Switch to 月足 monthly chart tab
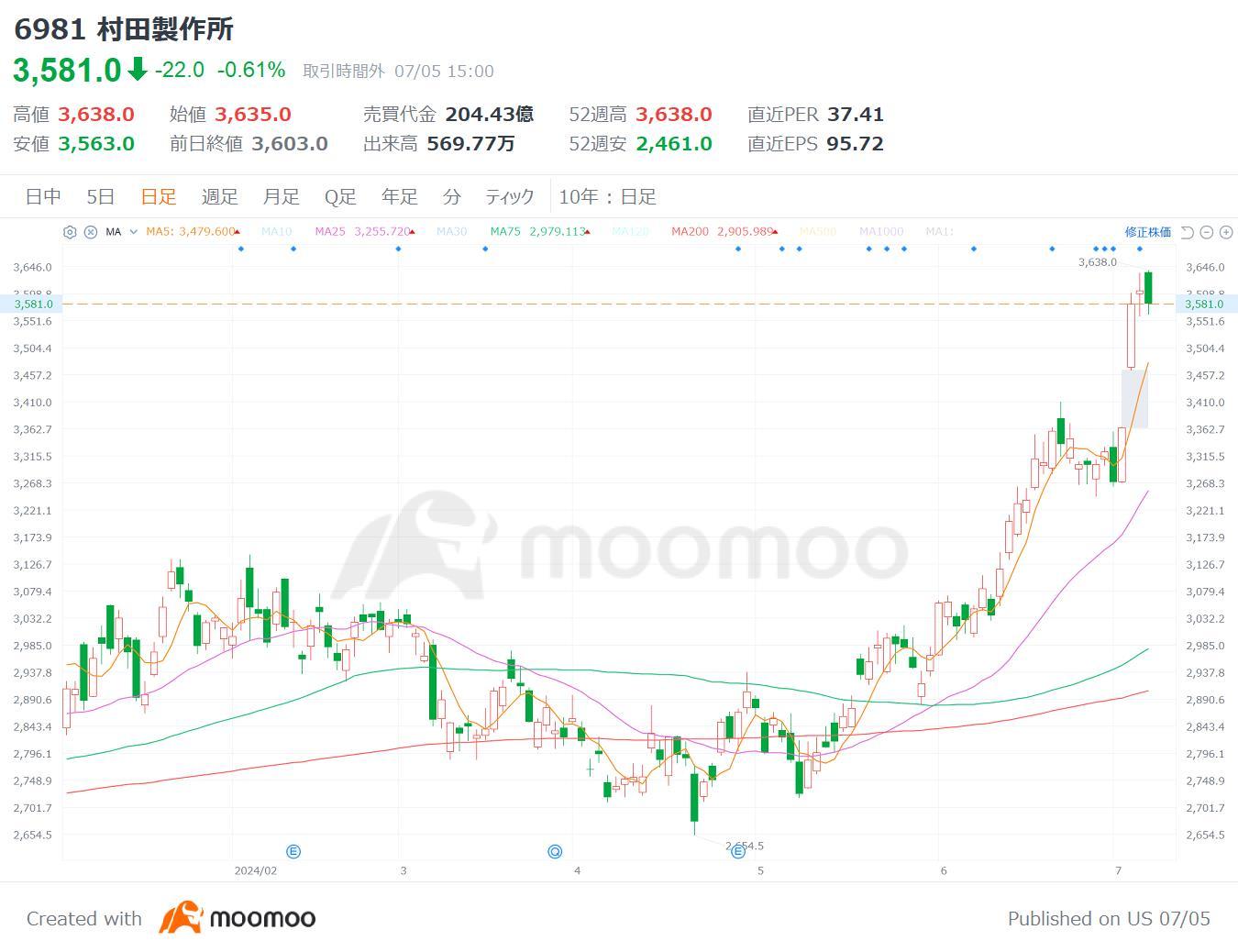 pyautogui.click(x=282, y=196)
